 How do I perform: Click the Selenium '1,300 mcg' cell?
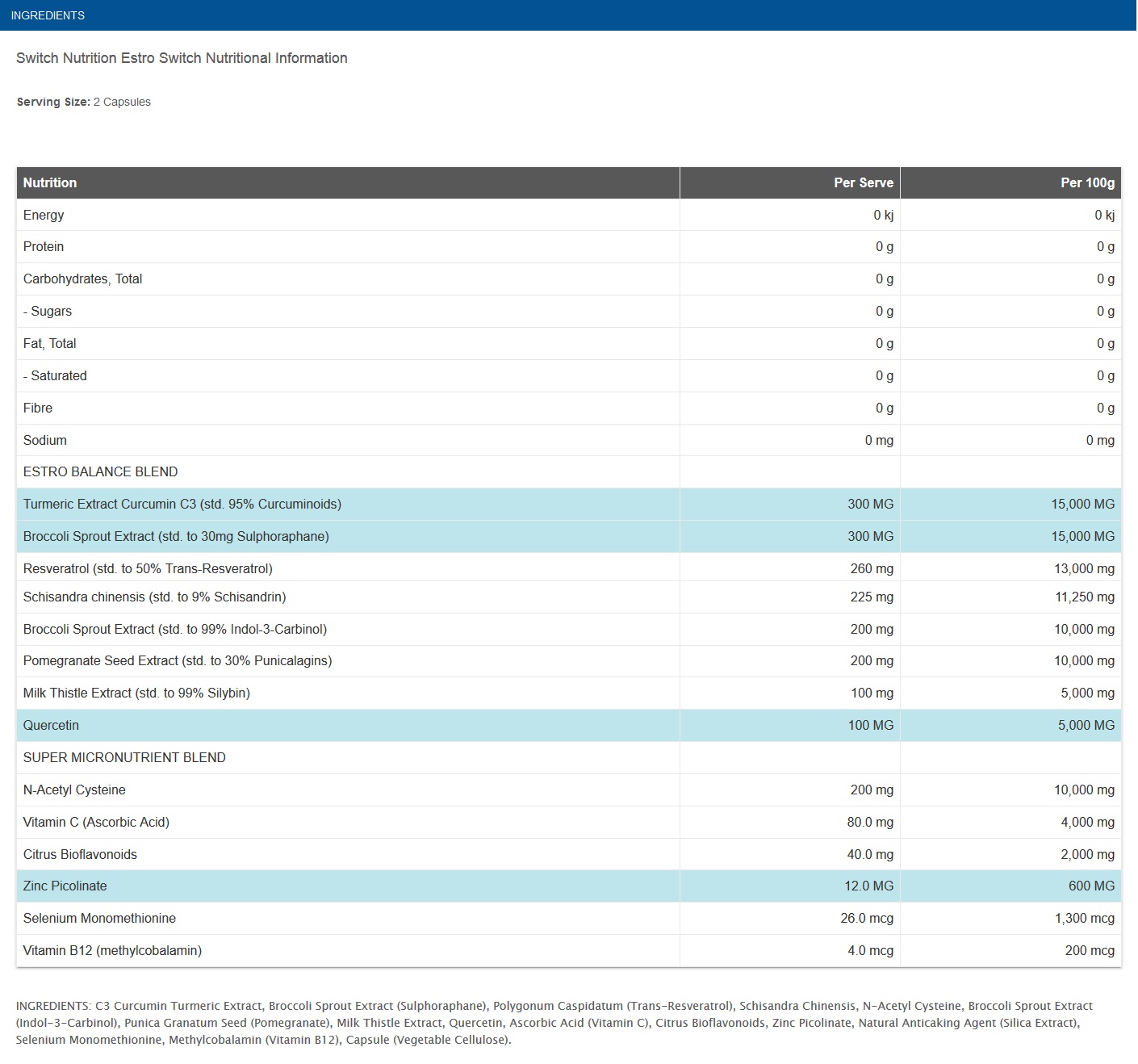click(1010, 919)
